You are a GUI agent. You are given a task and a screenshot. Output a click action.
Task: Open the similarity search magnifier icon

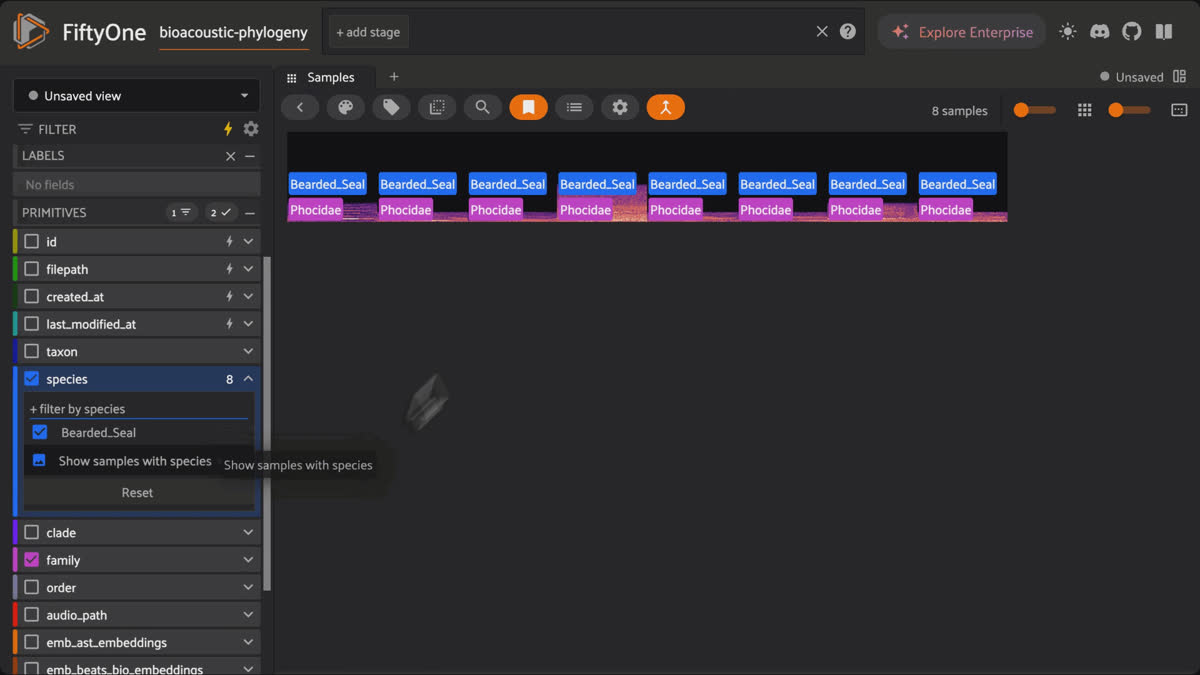click(483, 108)
